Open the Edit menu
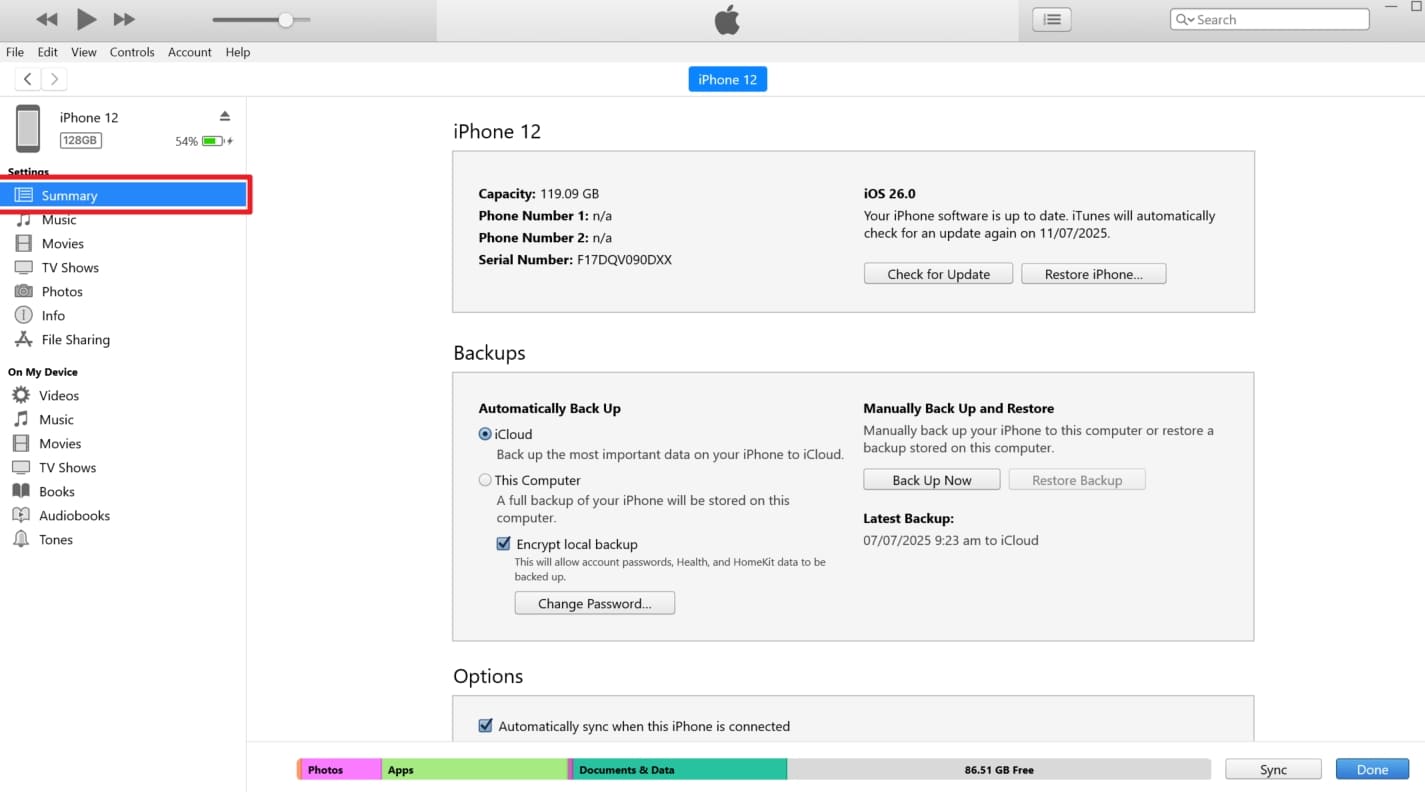The image size is (1425, 792). [x=48, y=52]
